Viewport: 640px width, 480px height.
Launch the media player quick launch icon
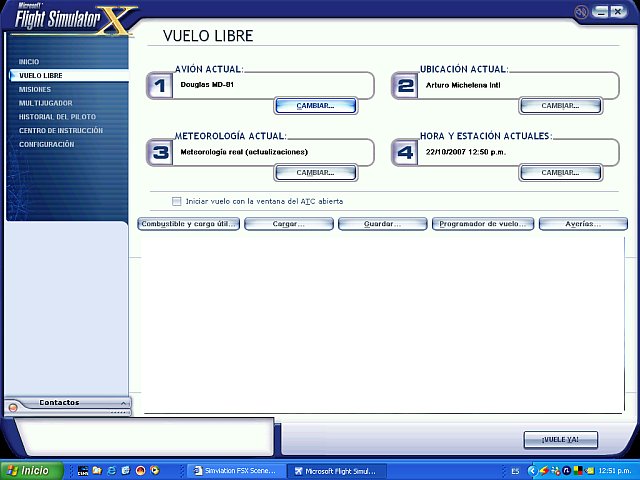point(155,471)
